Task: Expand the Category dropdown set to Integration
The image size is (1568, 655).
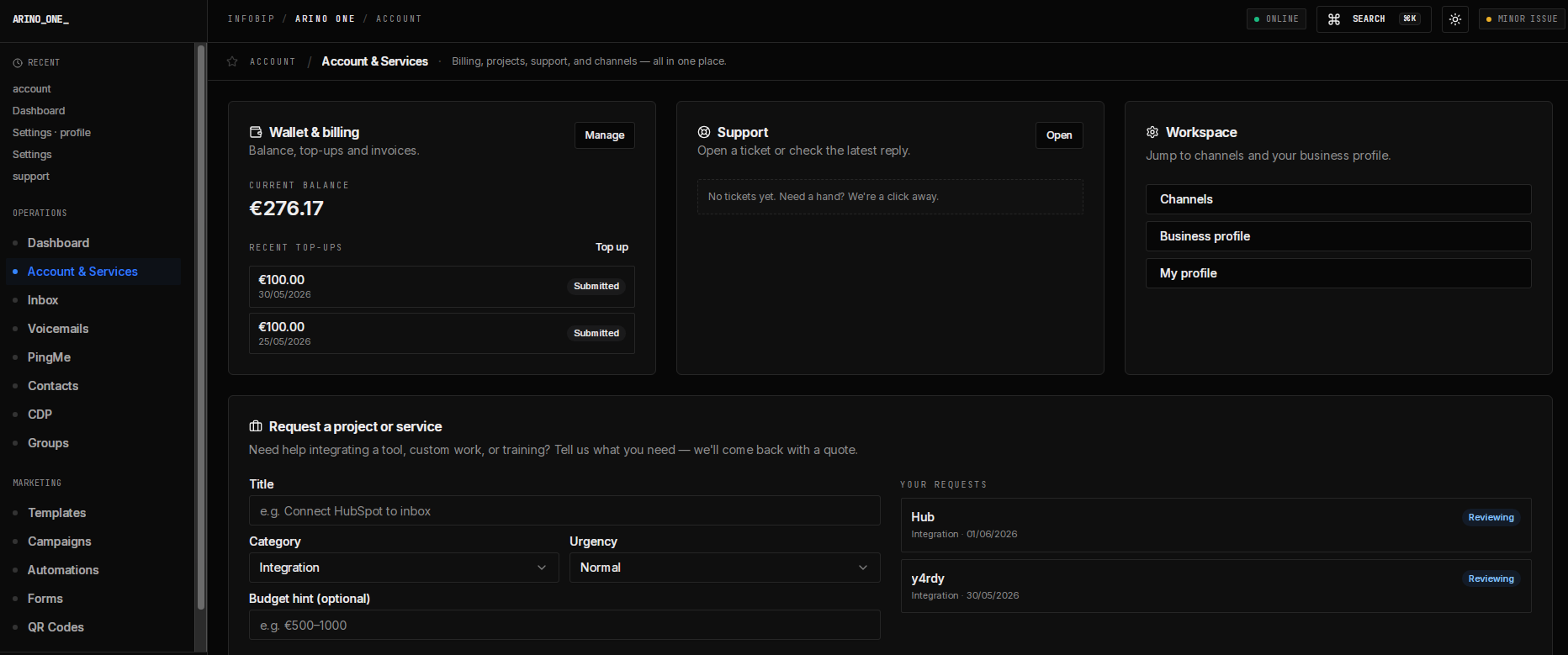Action: click(x=404, y=568)
